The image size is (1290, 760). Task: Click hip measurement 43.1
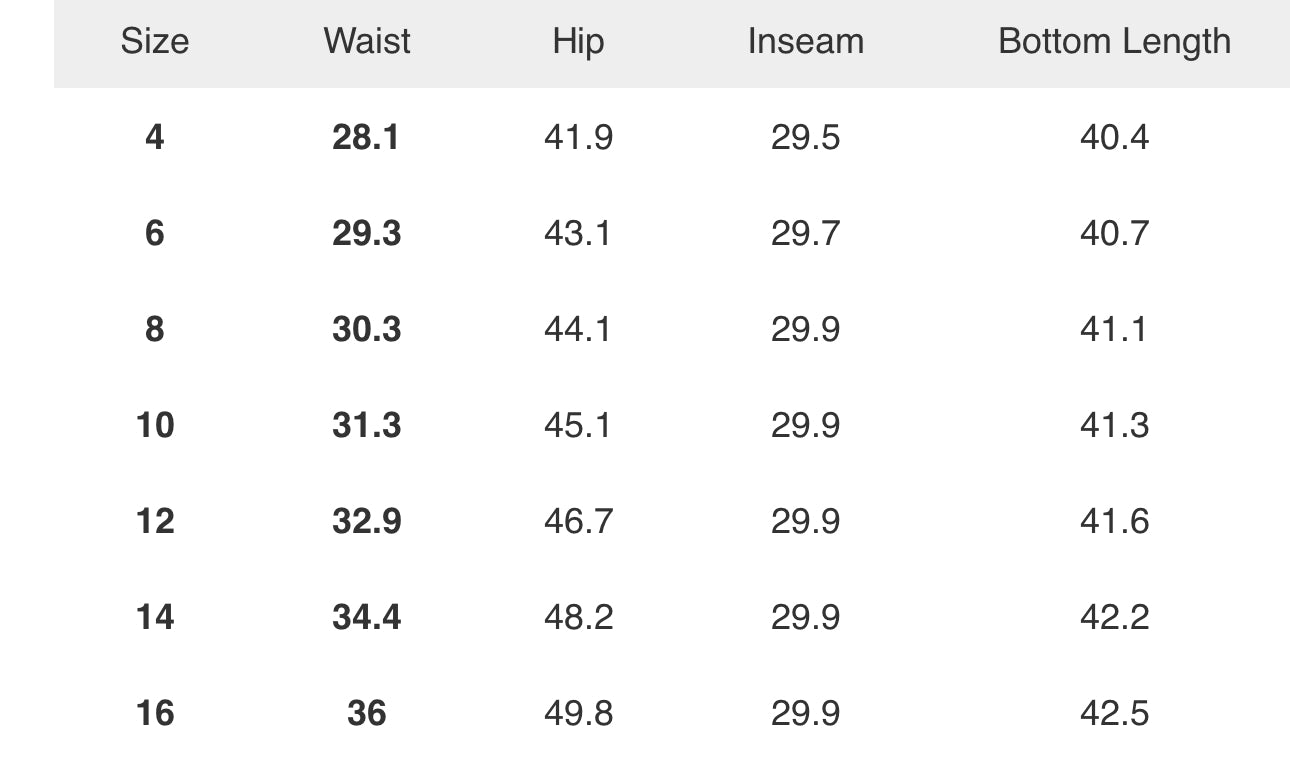pos(578,233)
